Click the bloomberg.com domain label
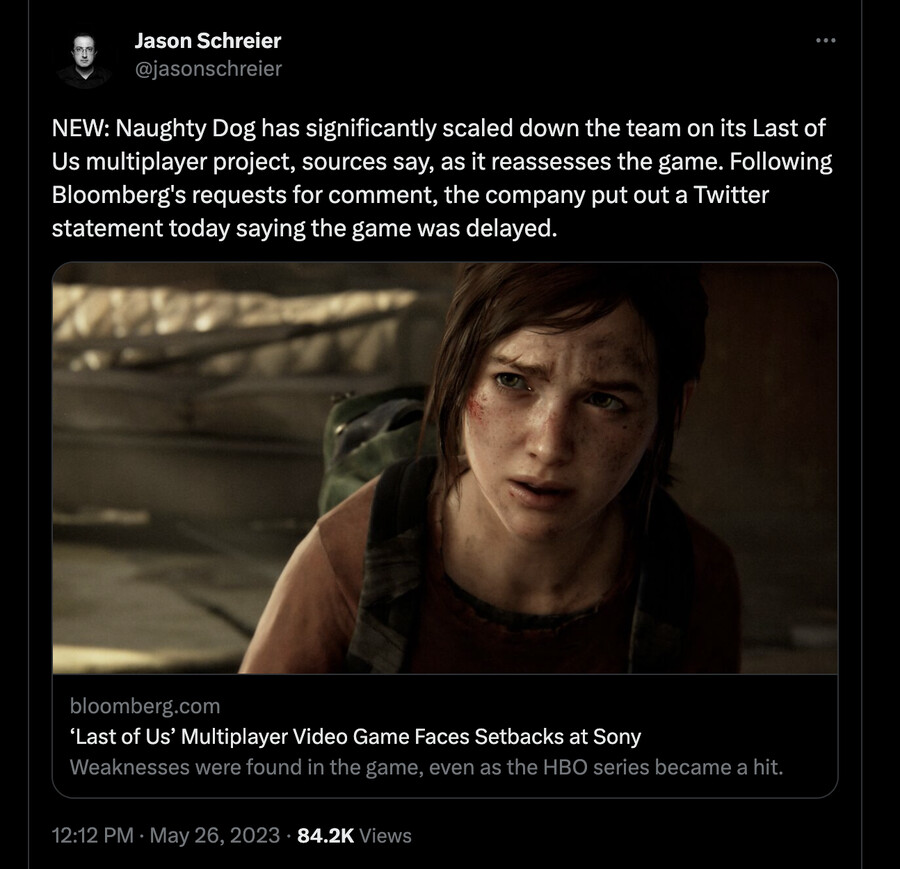This screenshot has width=900, height=869. (x=145, y=706)
